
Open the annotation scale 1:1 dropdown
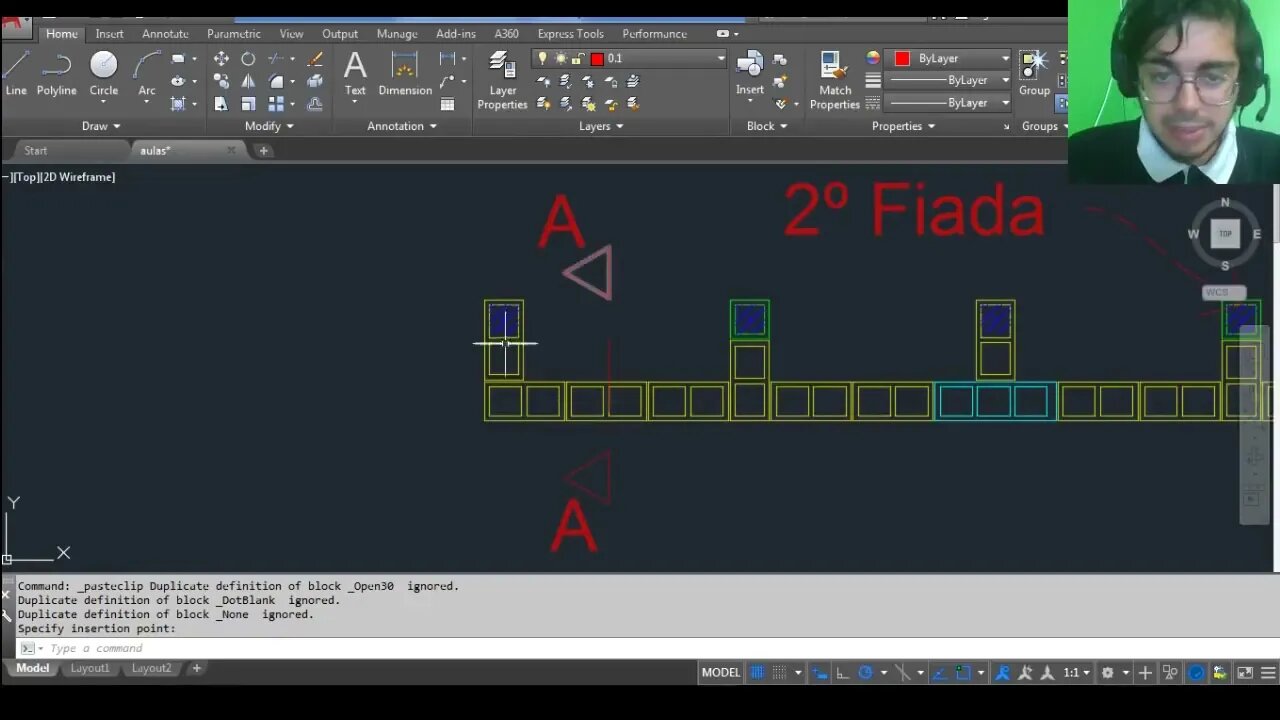pos(1076,673)
